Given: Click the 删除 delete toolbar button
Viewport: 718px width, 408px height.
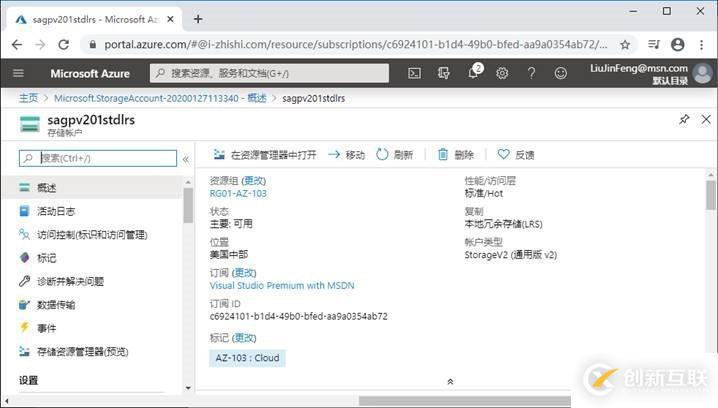Looking at the screenshot, I should (x=455, y=155).
